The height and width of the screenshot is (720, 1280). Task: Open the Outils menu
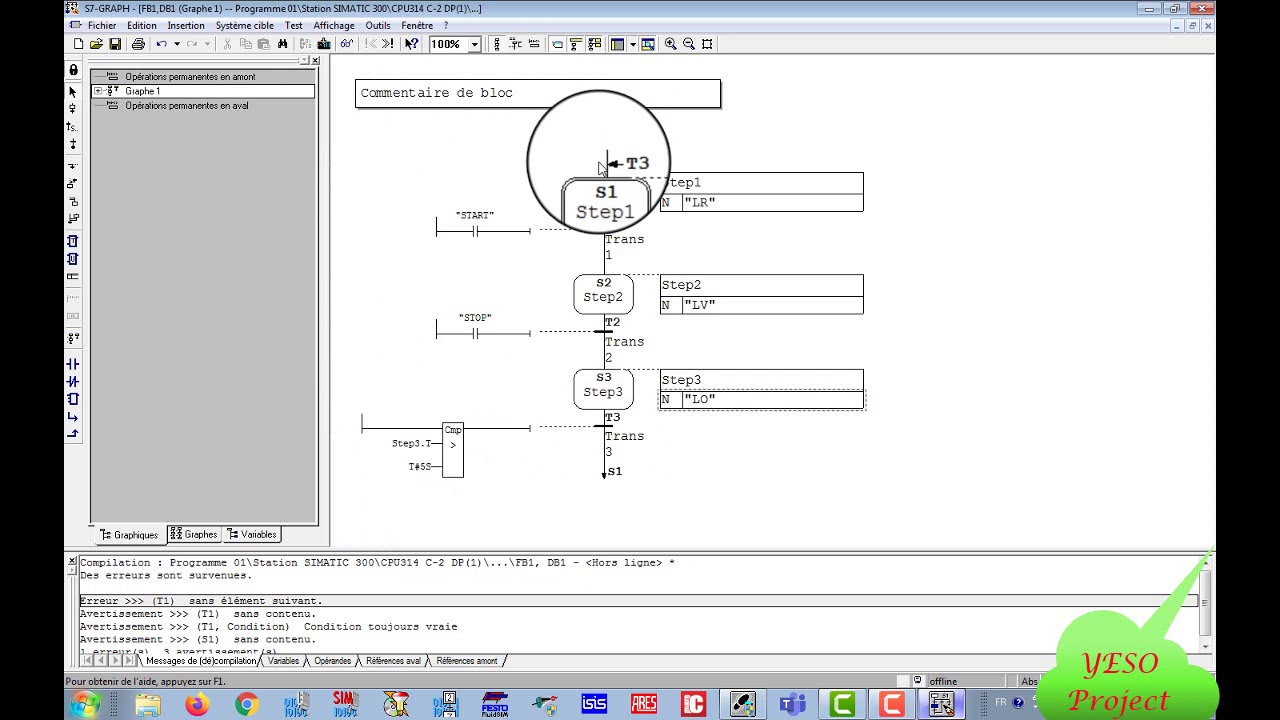pyautogui.click(x=378, y=26)
